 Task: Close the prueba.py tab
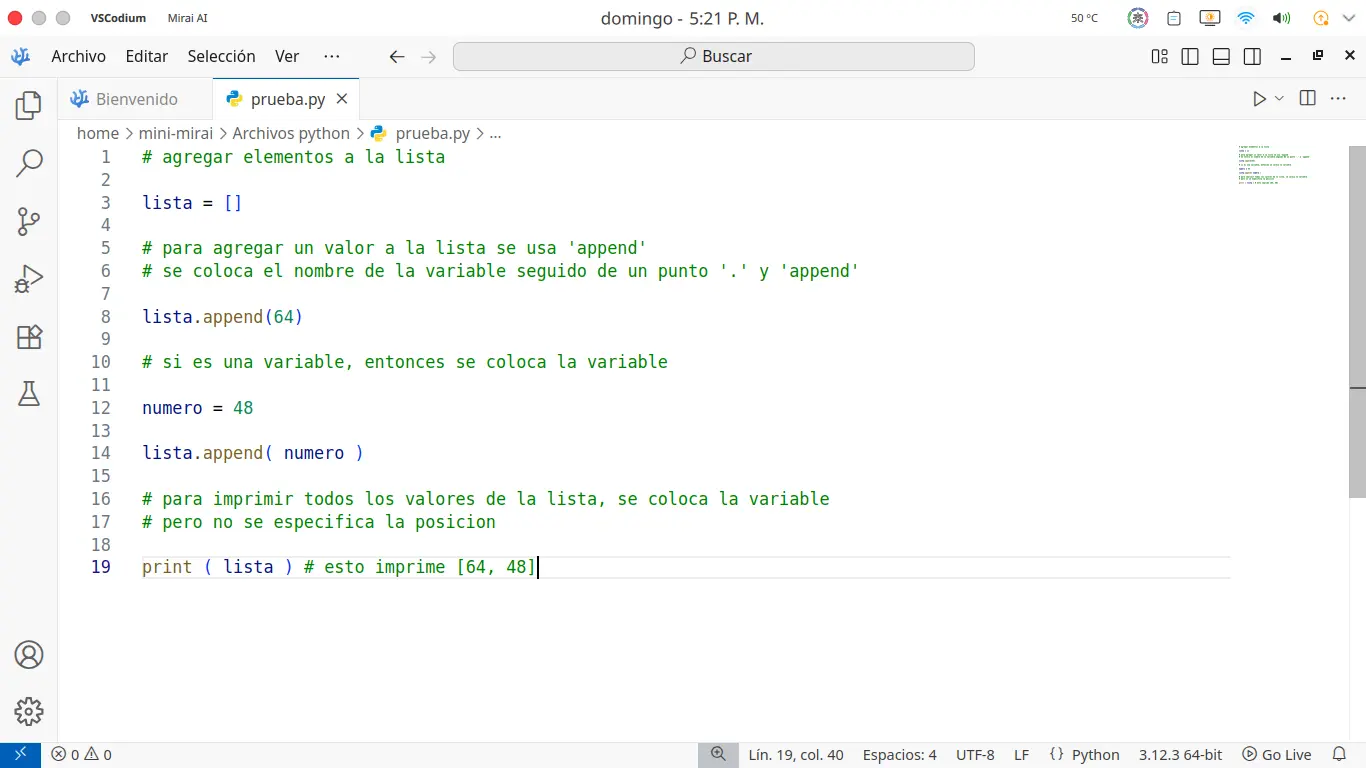coord(342,99)
